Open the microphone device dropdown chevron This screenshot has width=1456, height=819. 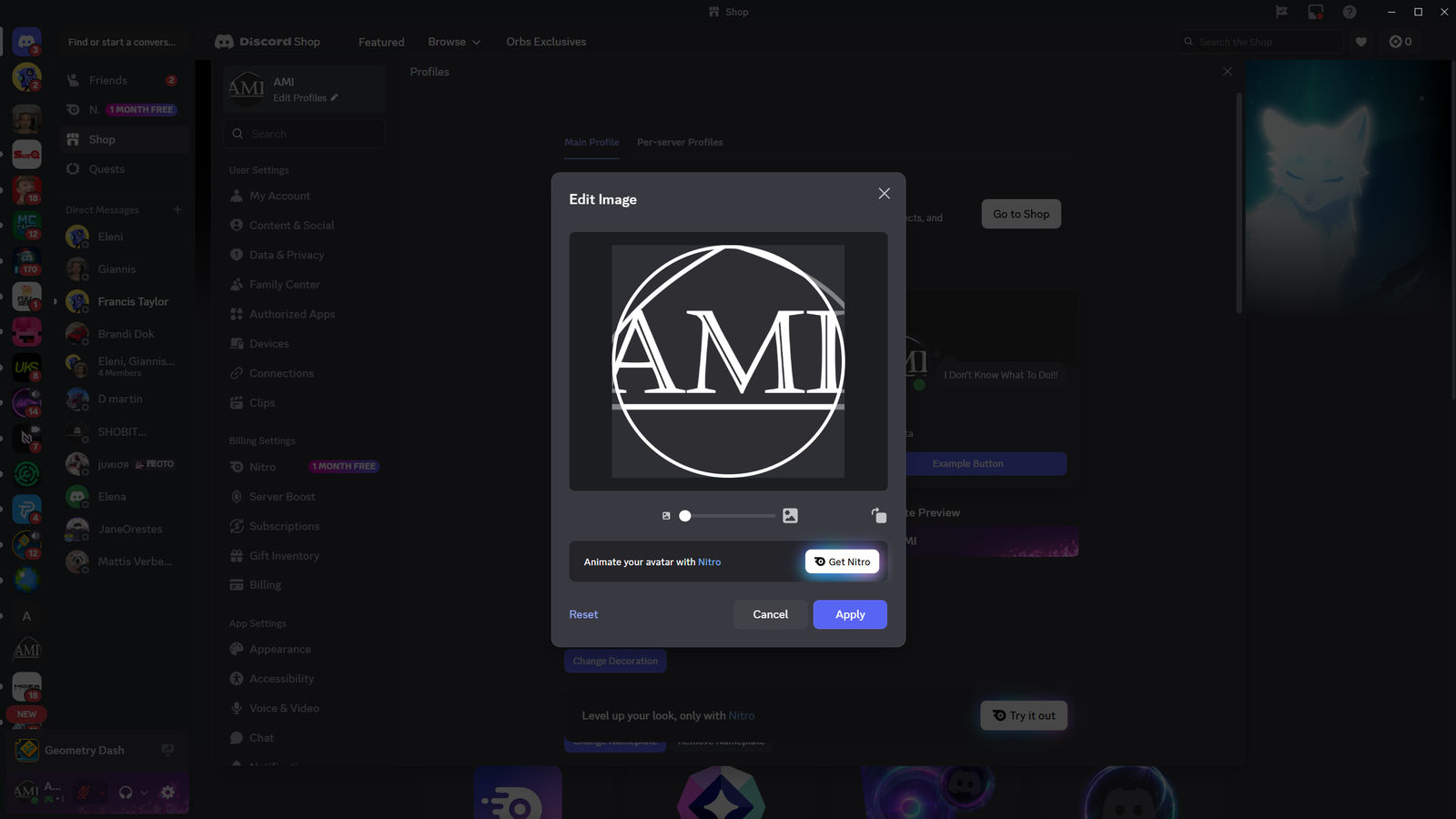102,792
